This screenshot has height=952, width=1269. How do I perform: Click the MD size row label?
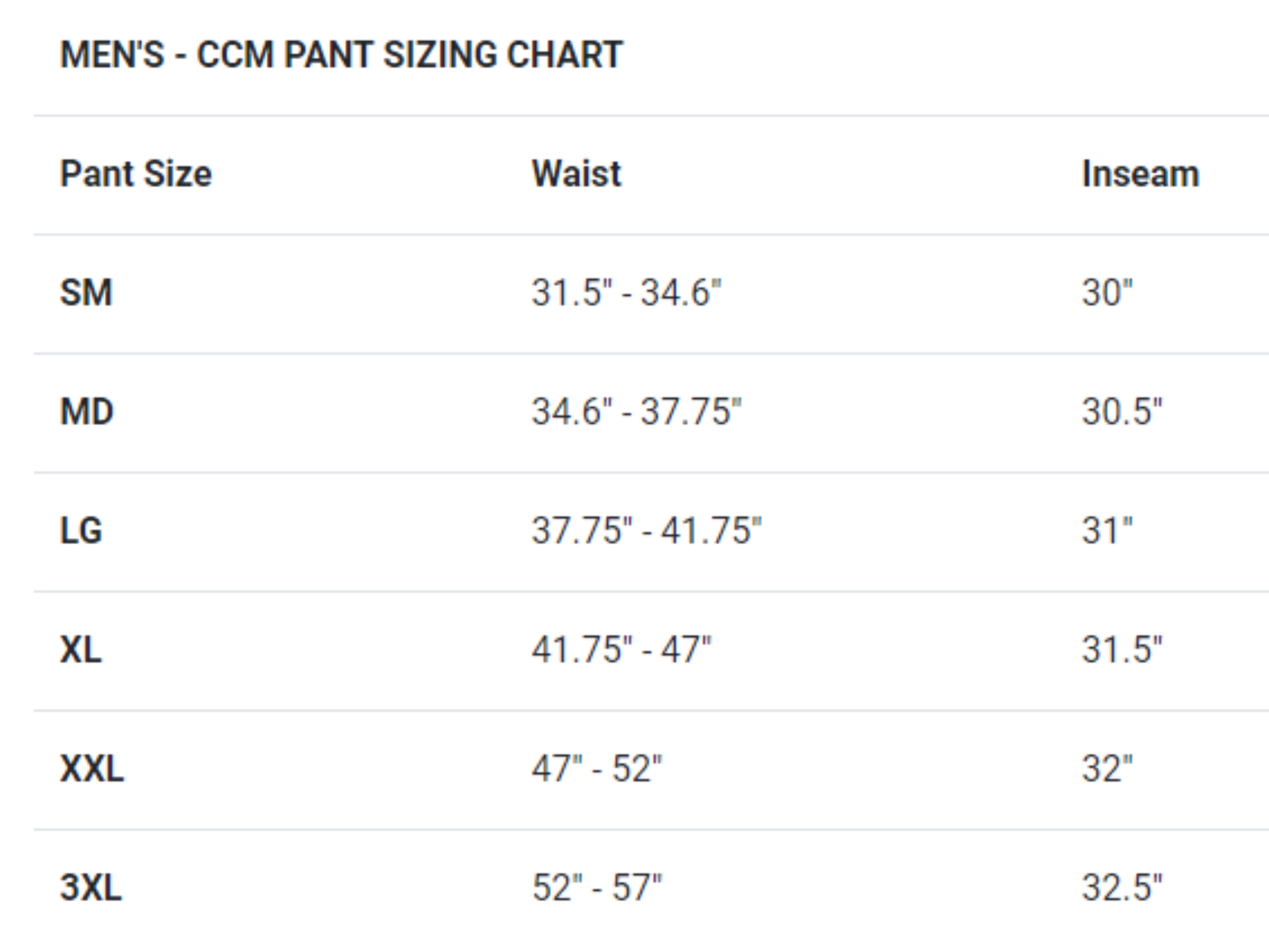87,412
